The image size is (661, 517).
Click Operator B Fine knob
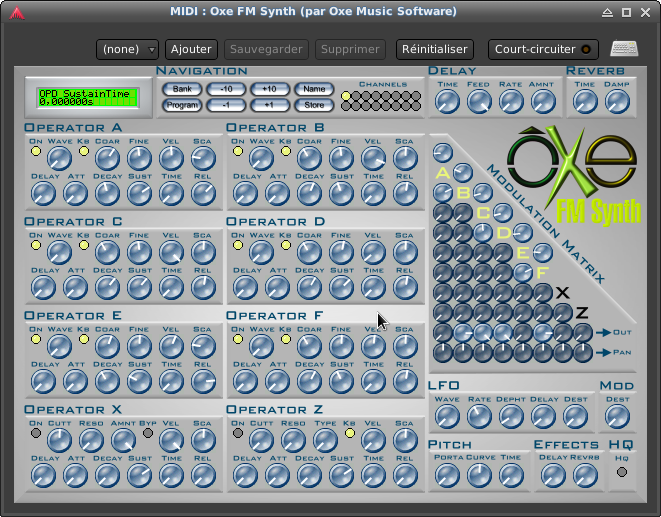341,159
